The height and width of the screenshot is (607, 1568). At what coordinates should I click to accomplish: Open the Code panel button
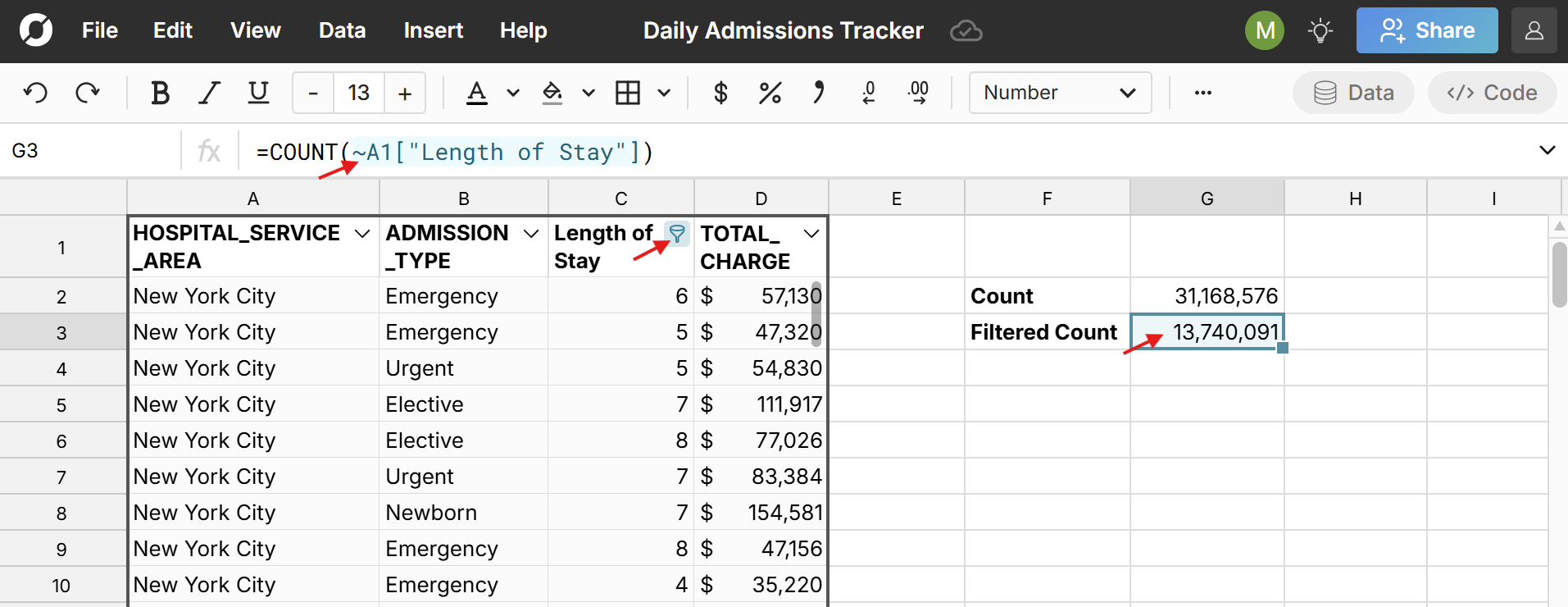pos(1492,93)
